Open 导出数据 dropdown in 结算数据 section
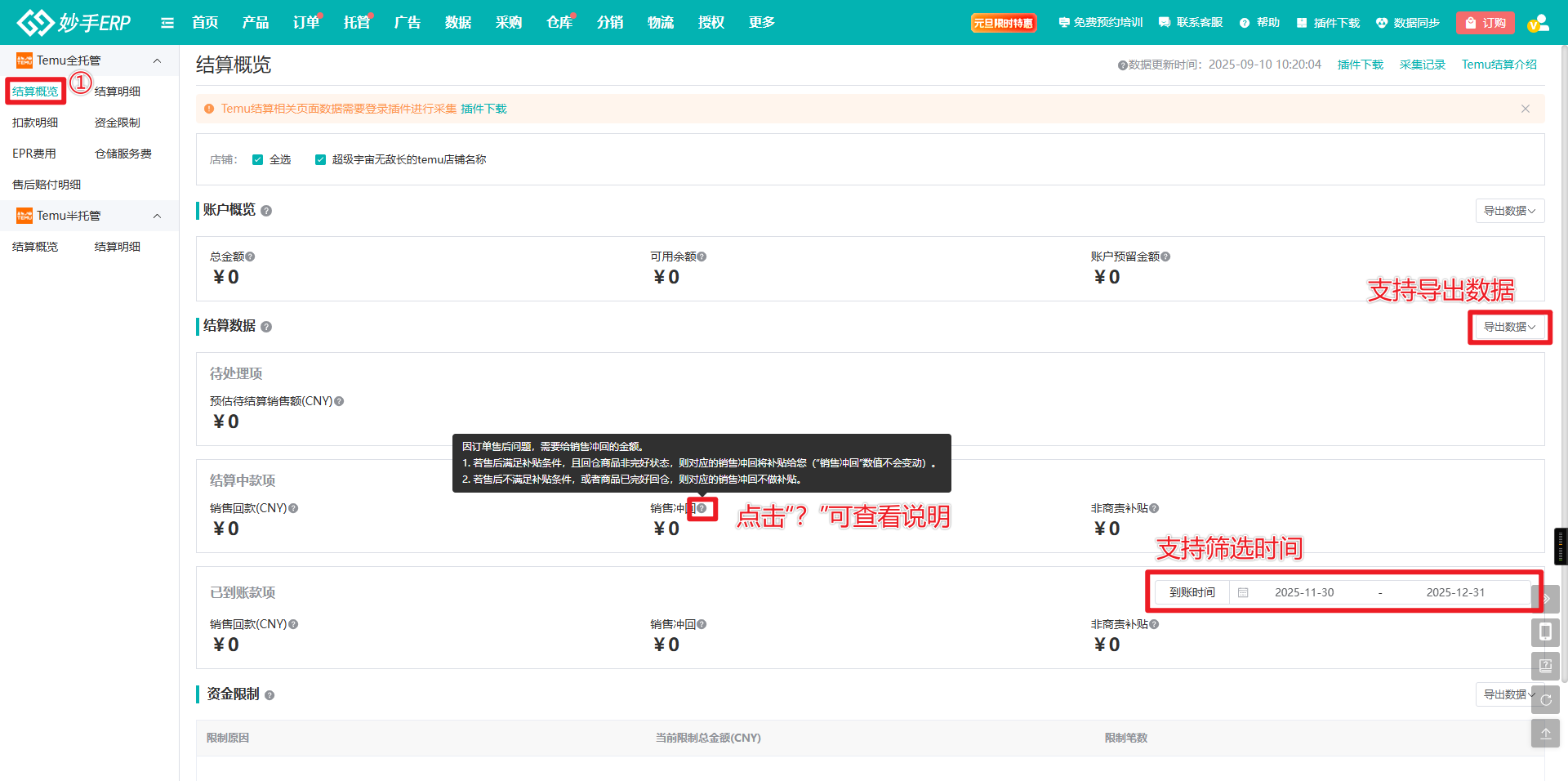 [x=1509, y=327]
